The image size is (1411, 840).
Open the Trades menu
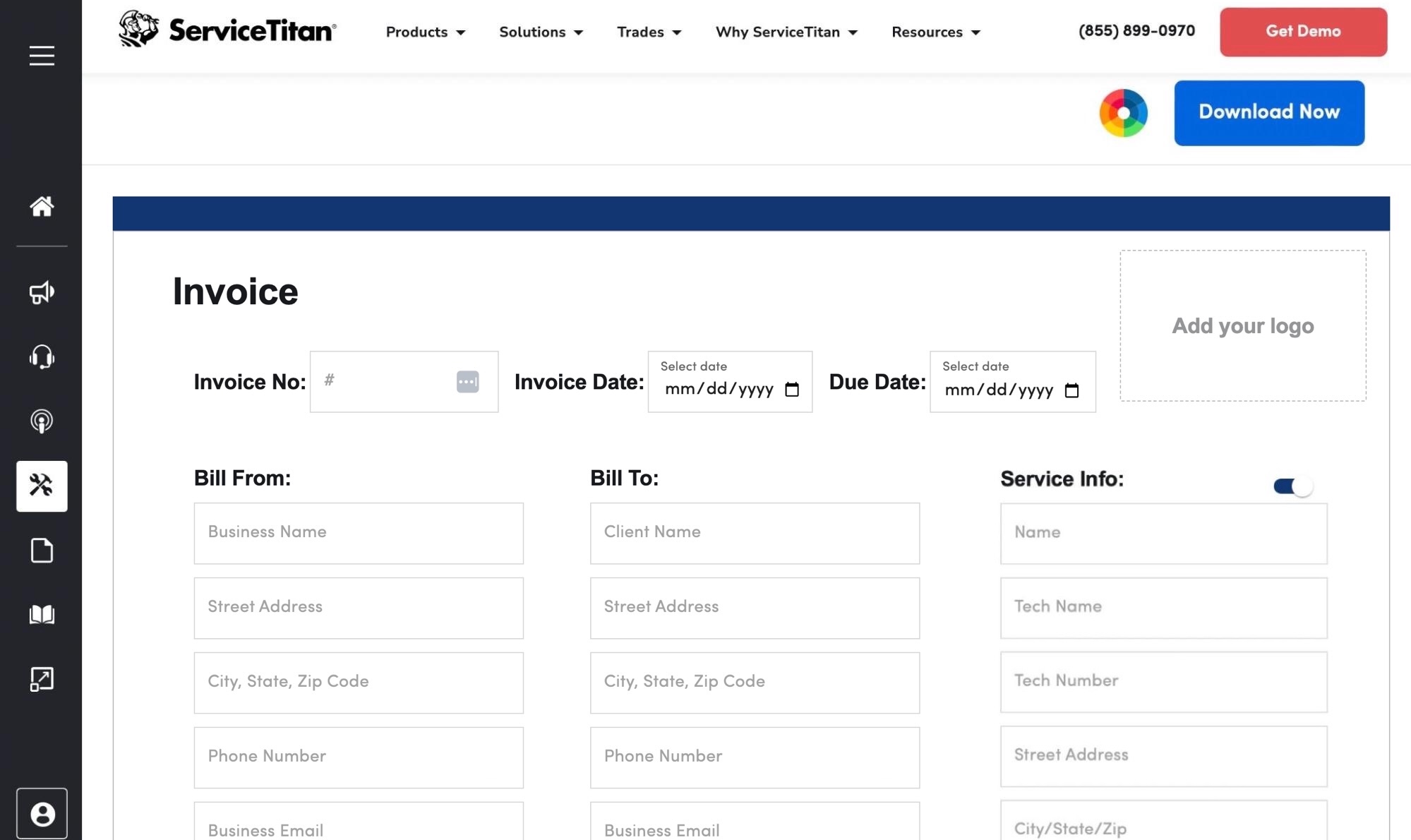pos(648,32)
